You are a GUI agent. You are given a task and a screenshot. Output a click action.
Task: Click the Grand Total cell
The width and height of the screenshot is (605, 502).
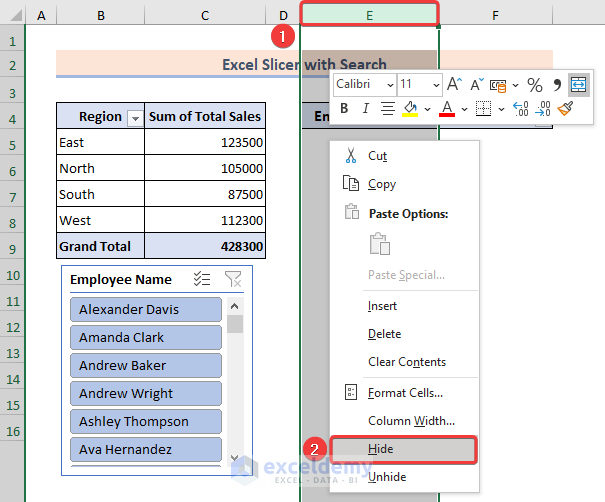(x=100, y=246)
